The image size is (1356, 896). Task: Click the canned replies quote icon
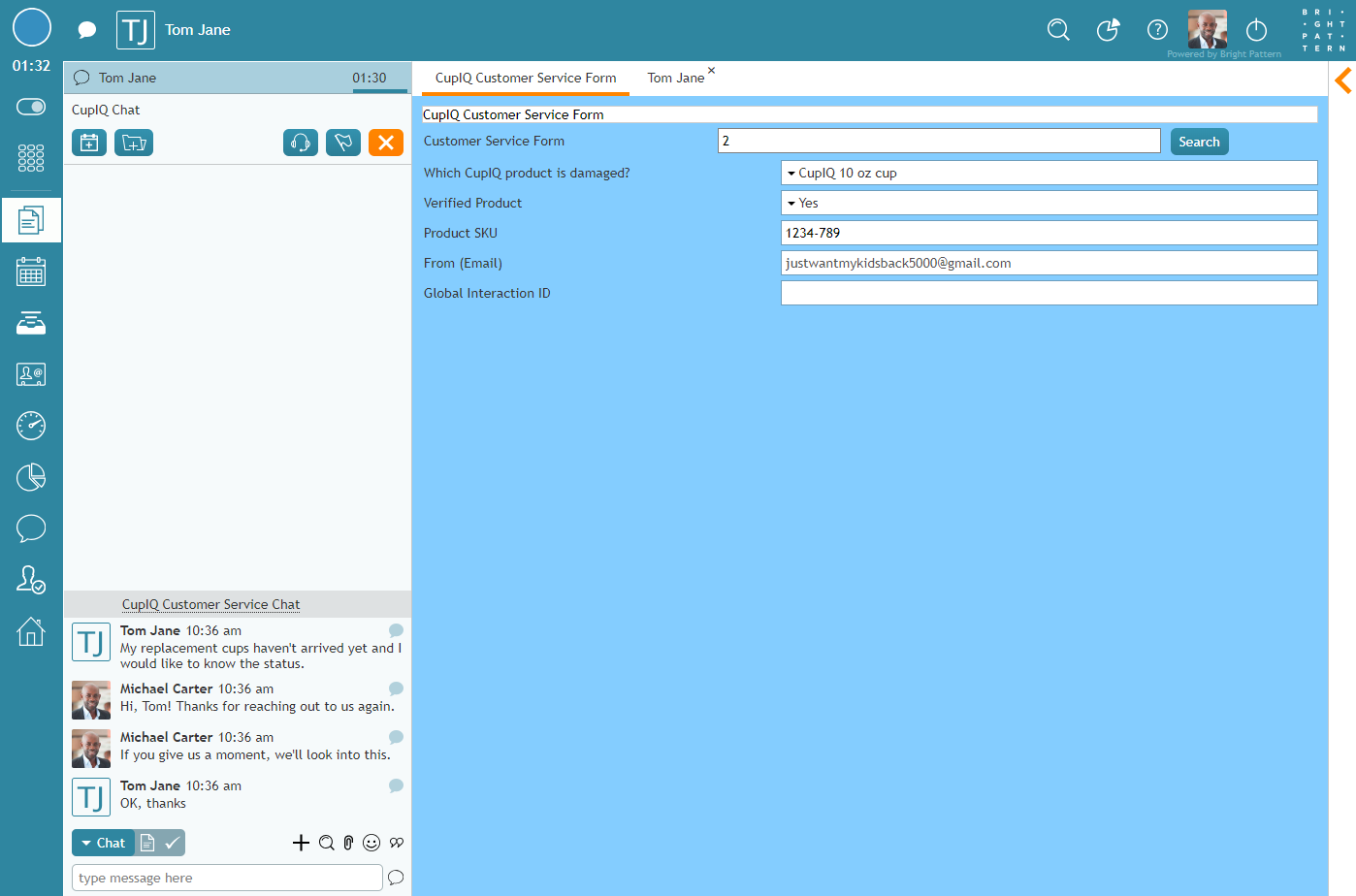[397, 843]
